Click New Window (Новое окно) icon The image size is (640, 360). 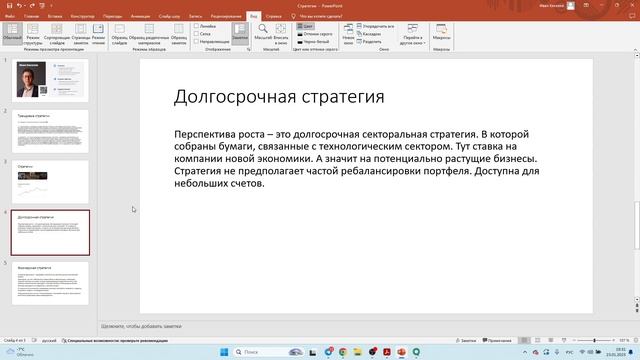[348, 34]
